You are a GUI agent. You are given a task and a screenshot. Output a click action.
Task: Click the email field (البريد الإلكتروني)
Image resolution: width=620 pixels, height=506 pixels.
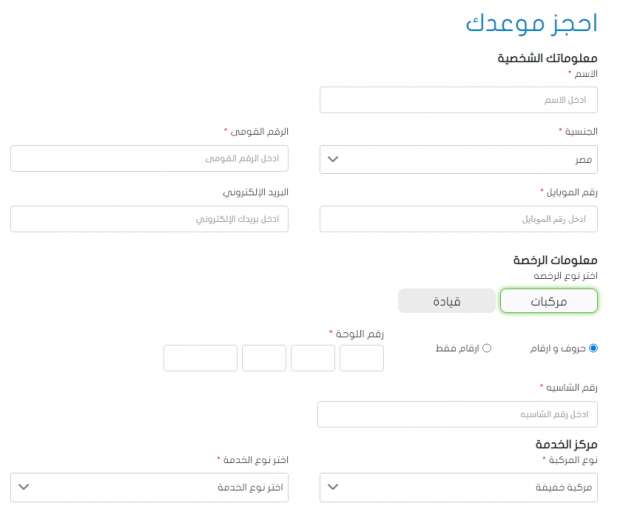(149, 219)
